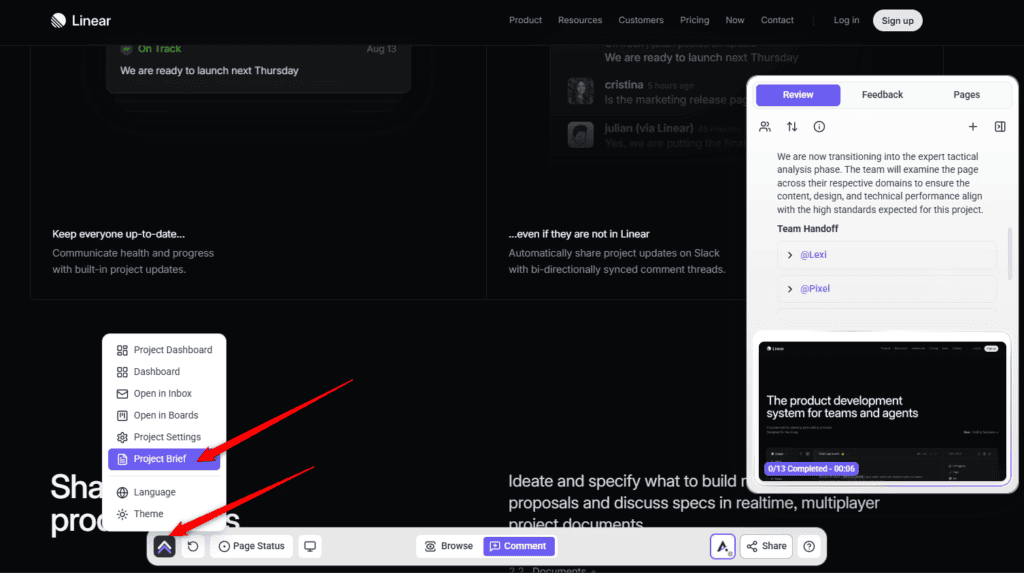This screenshot has height=573, width=1024.
Task: Click the 0/13 Completed progress badge
Action: 811,468
